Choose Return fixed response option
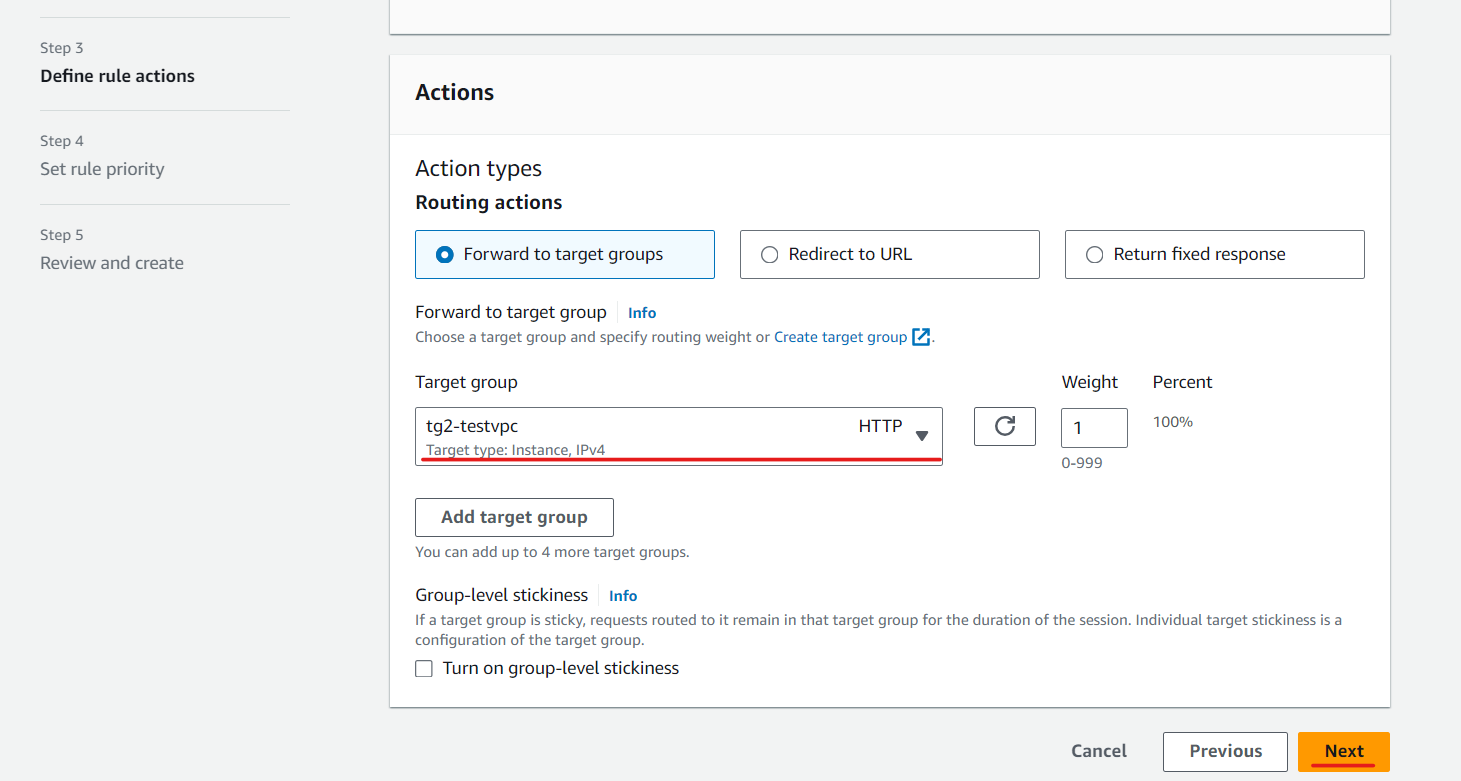Image resolution: width=1461 pixels, height=781 pixels. [1215, 254]
